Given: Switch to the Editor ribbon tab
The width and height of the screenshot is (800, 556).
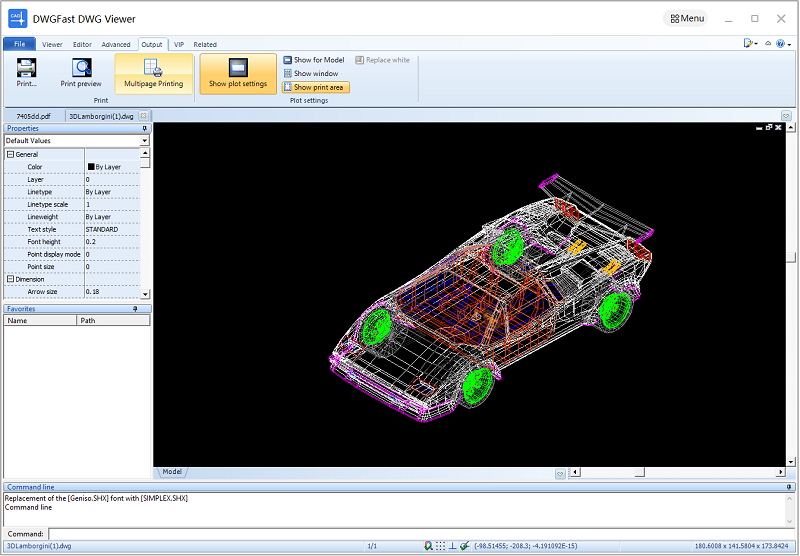Looking at the screenshot, I should [x=82, y=44].
